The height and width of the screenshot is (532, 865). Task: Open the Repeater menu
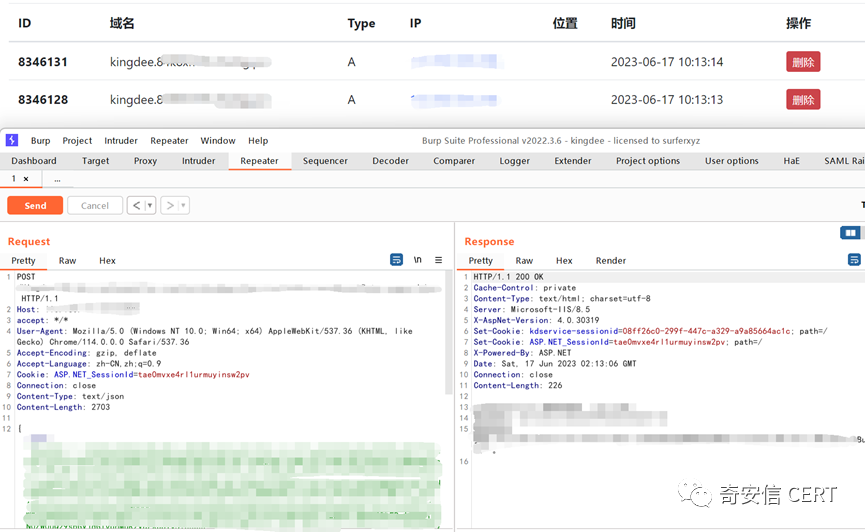click(169, 141)
